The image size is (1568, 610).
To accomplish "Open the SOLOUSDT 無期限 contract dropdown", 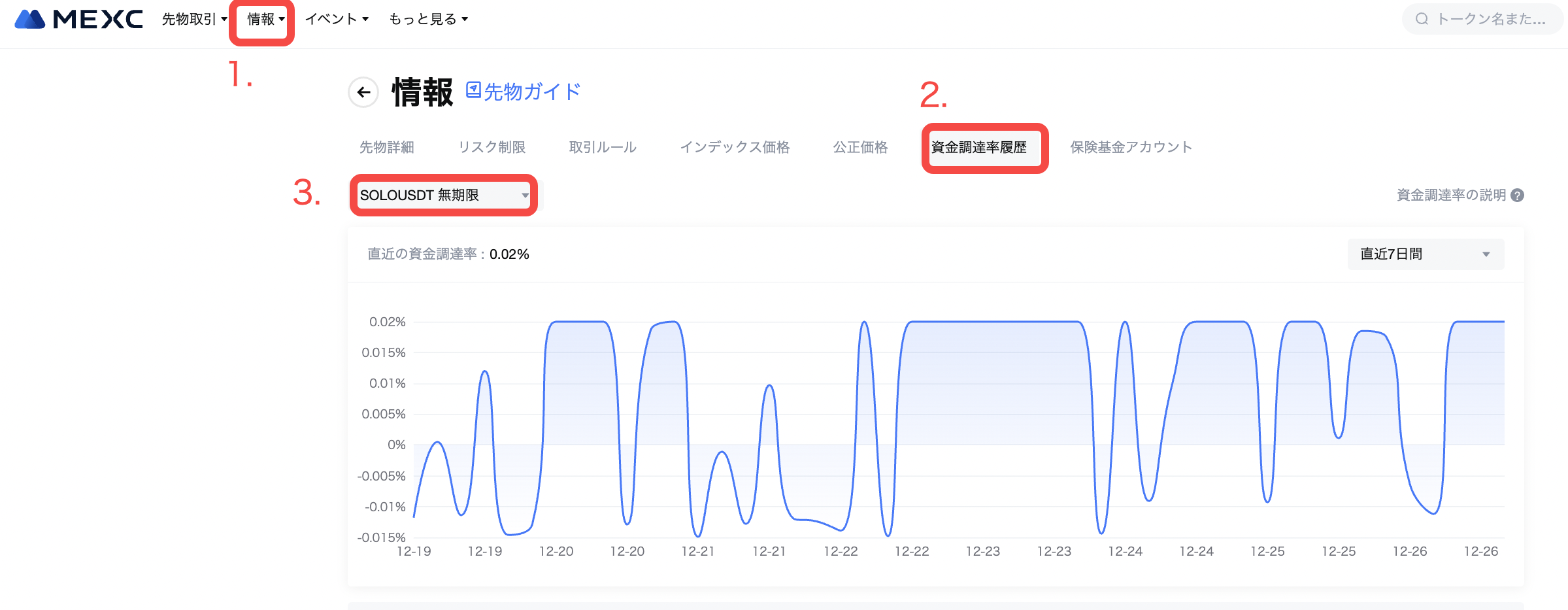I will (x=444, y=195).
